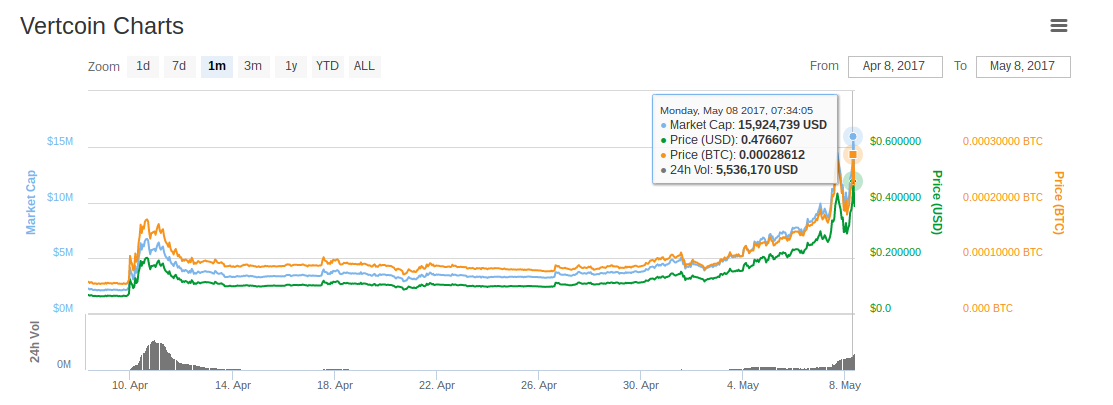The image size is (1113, 405).
Task: Click the 0.00020000 BTC axis label
Action: tap(1002, 197)
